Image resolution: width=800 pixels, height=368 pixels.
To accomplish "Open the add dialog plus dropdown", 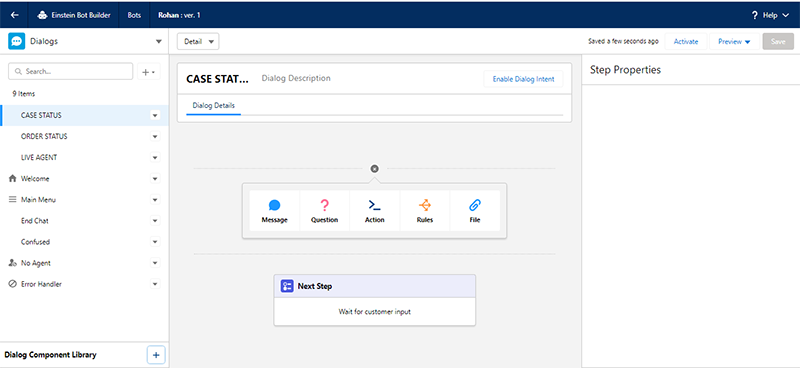I will pyautogui.click(x=148, y=72).
